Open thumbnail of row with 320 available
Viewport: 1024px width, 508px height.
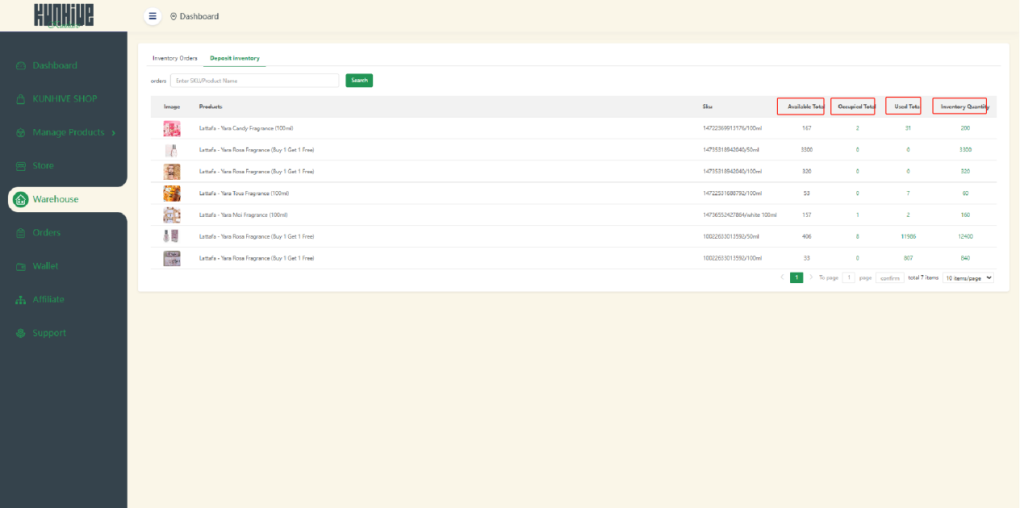172,172
